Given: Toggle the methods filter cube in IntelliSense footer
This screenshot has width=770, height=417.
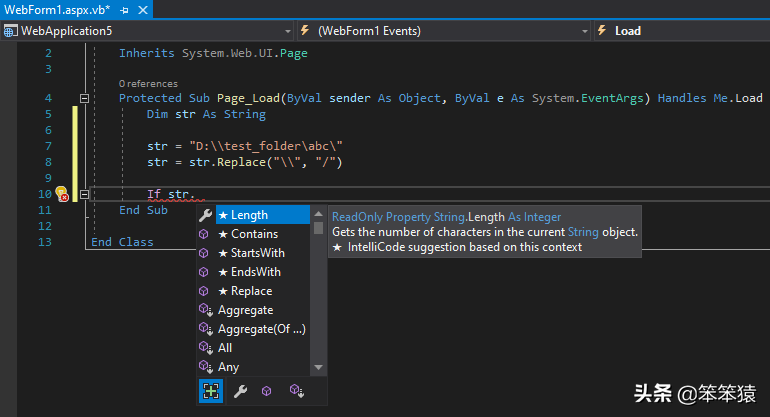Looking at the screenshot, I should click(266, 392).
